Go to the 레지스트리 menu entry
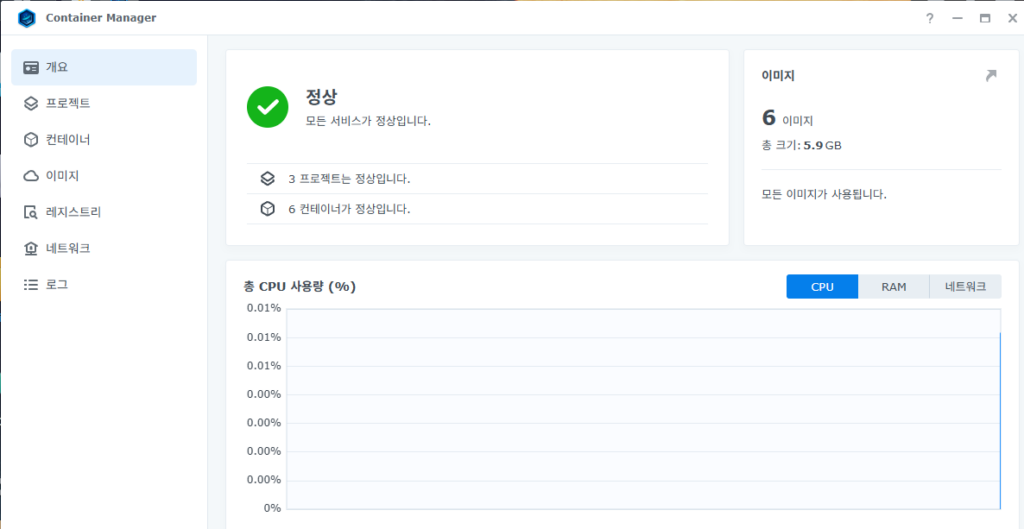The width and height of the screenshot is (1024, 529). click(x=73, y=212)
